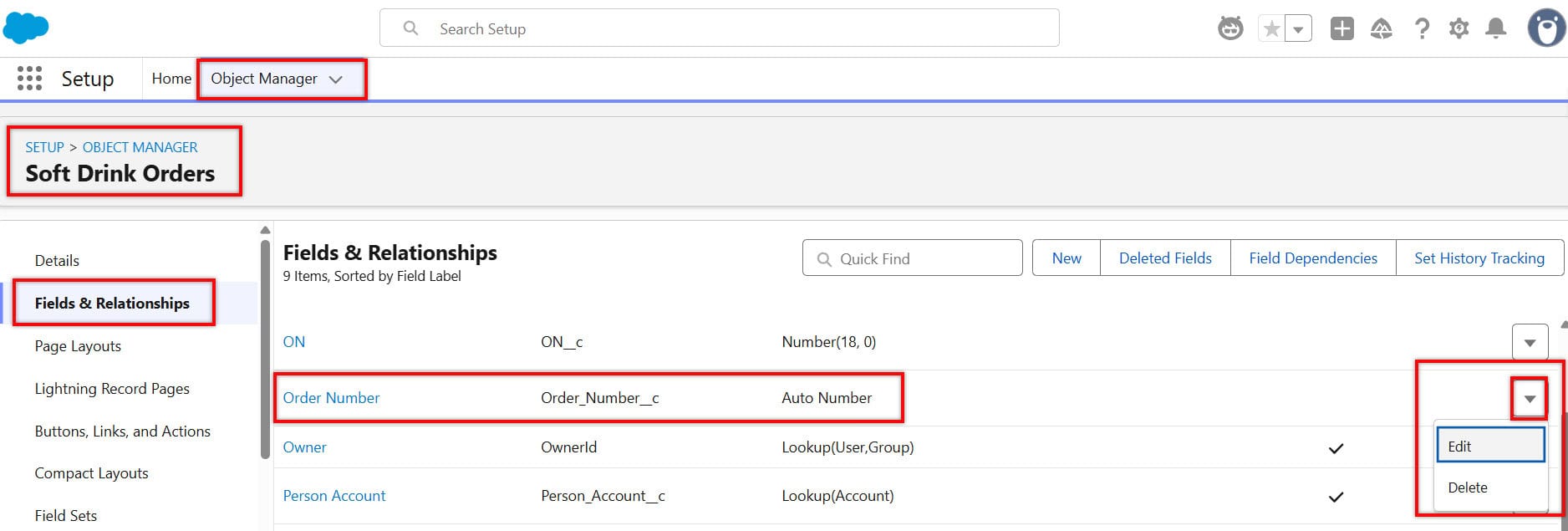Viewport: 1568px width, 531px height.
Task: Open Lightning Record Pages in sidebar
Action: (112, 389)
